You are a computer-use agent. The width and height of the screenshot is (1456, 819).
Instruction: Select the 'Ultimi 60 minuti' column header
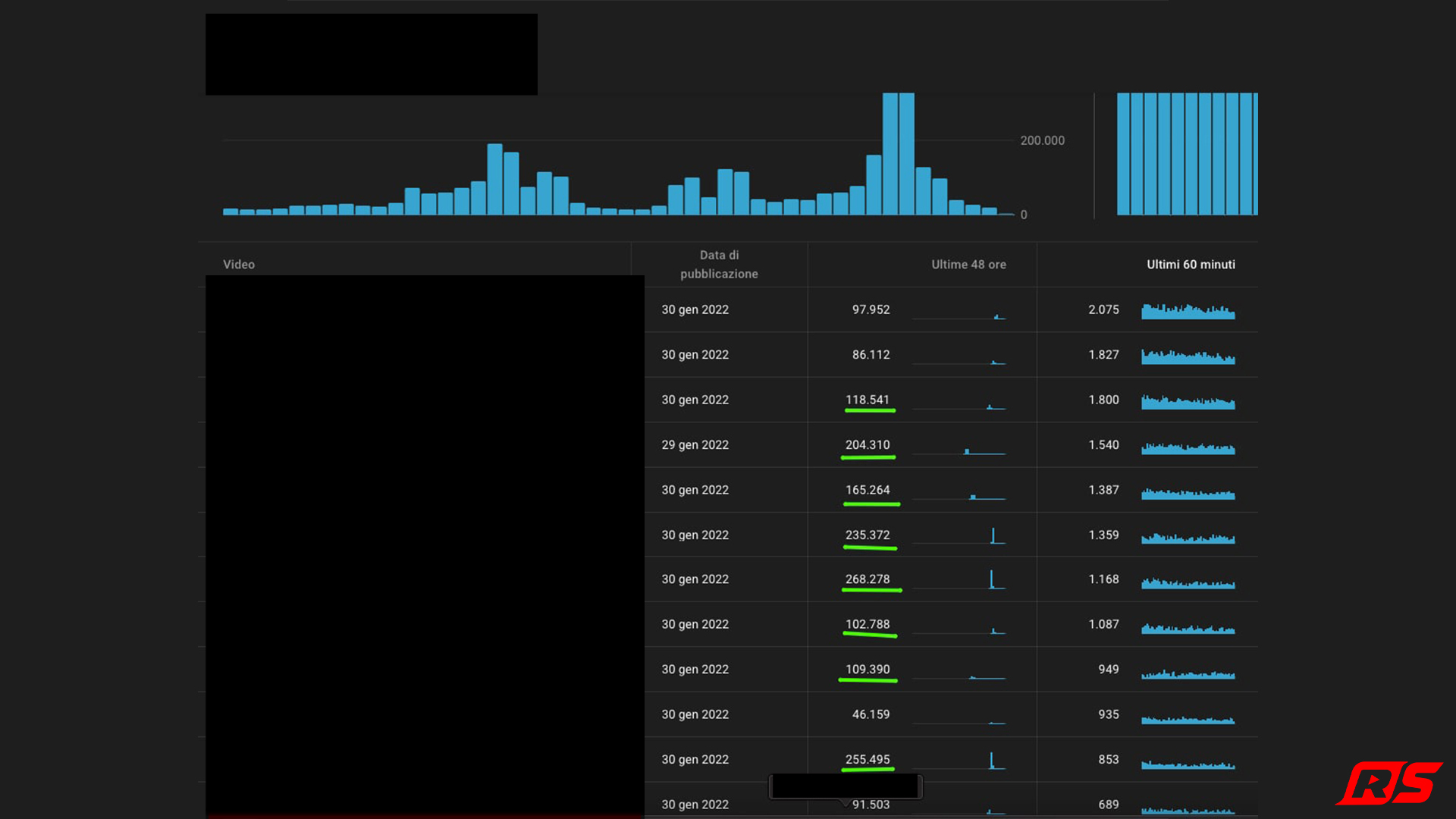1191,265
